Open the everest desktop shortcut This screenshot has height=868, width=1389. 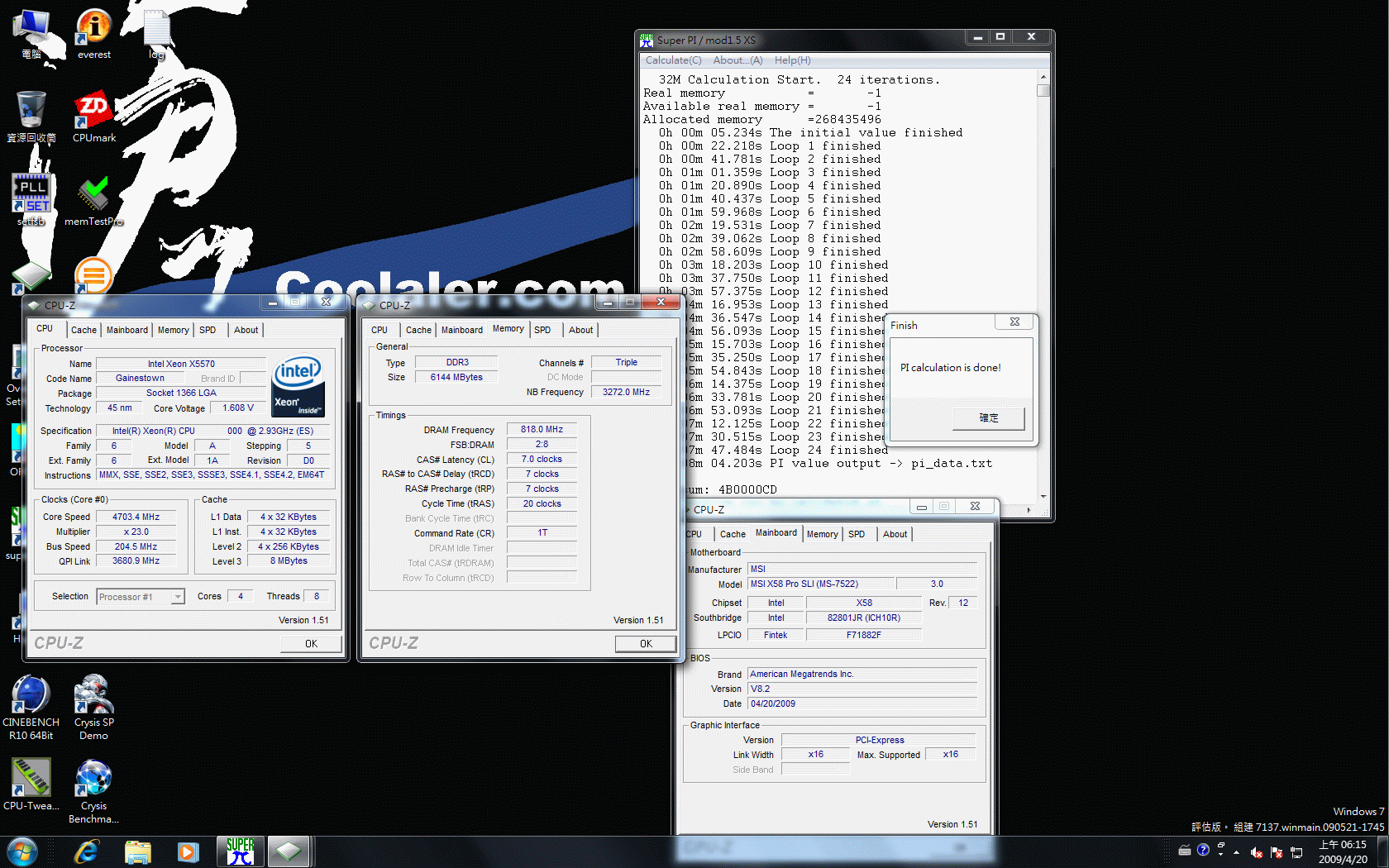(x=93, y=35)
